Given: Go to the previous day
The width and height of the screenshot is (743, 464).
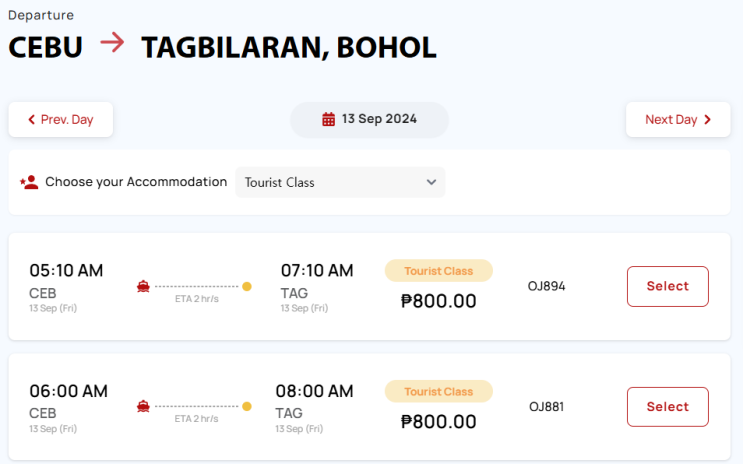Looking at the screenshot, I should coord(60,120).
